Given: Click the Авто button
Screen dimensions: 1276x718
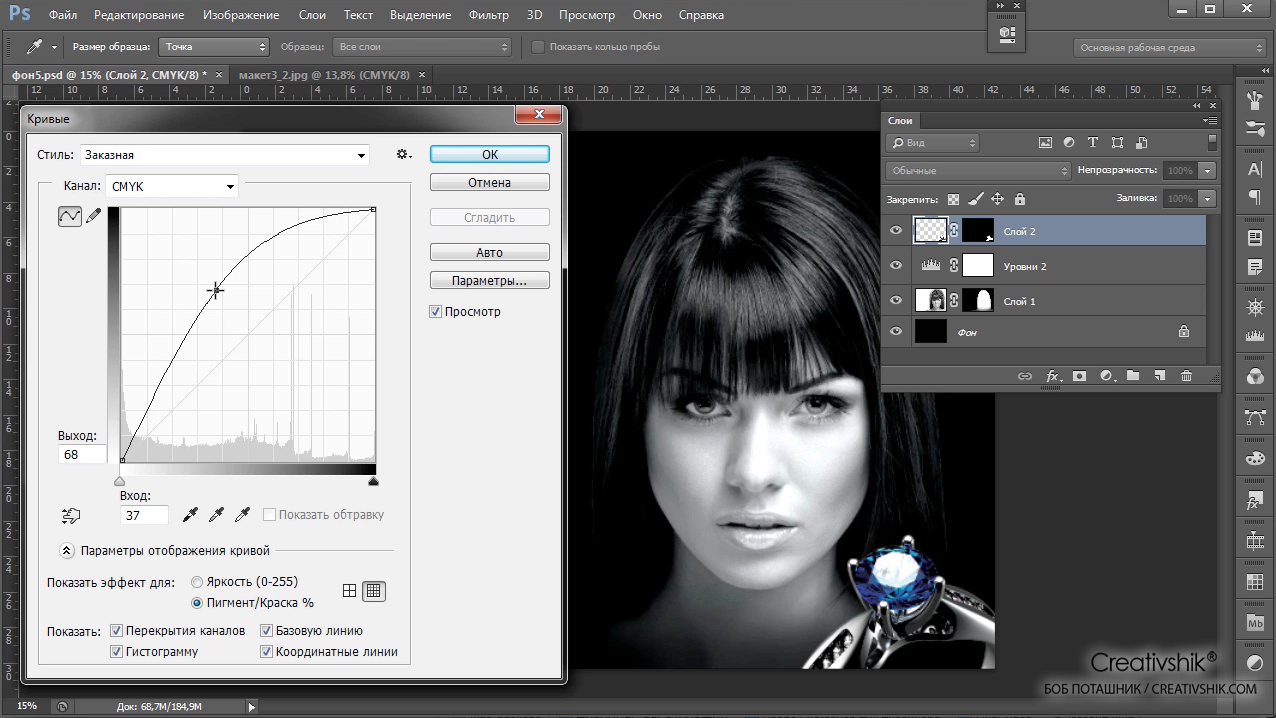Looking at the screenshot, I should (x=489, y=253).
